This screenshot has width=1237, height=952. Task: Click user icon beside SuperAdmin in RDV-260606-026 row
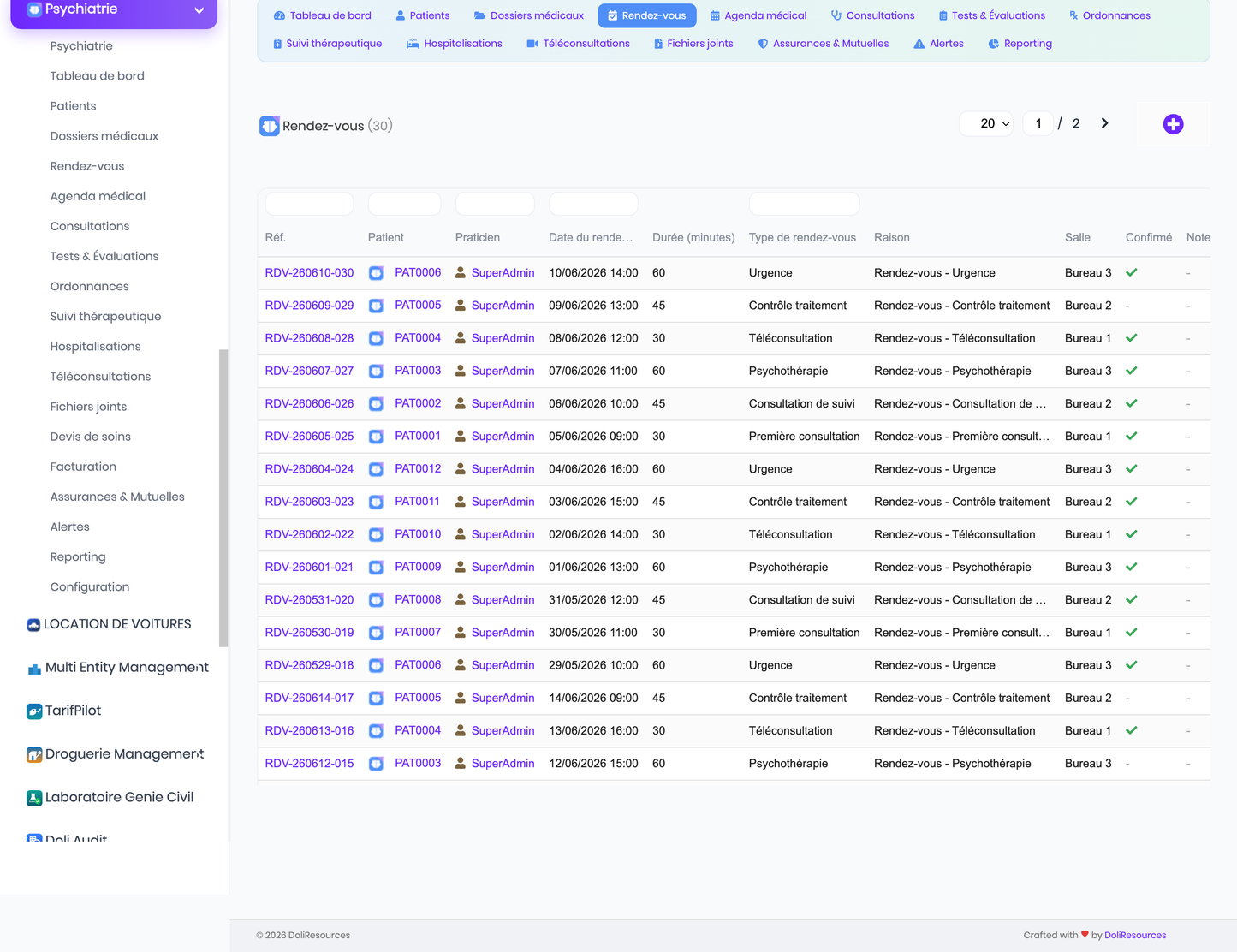tap(461, 403)
